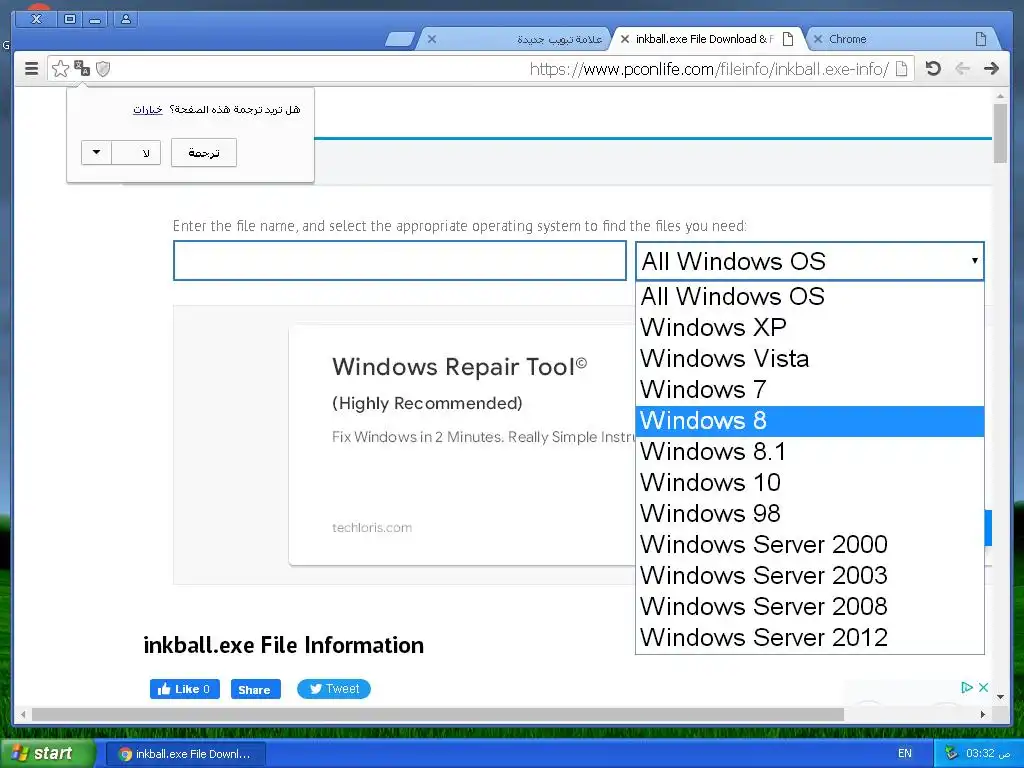This screenshot has width=1024, height=768.
Task: Click the Windows Repair Tool ad heading
Action: 459,366
